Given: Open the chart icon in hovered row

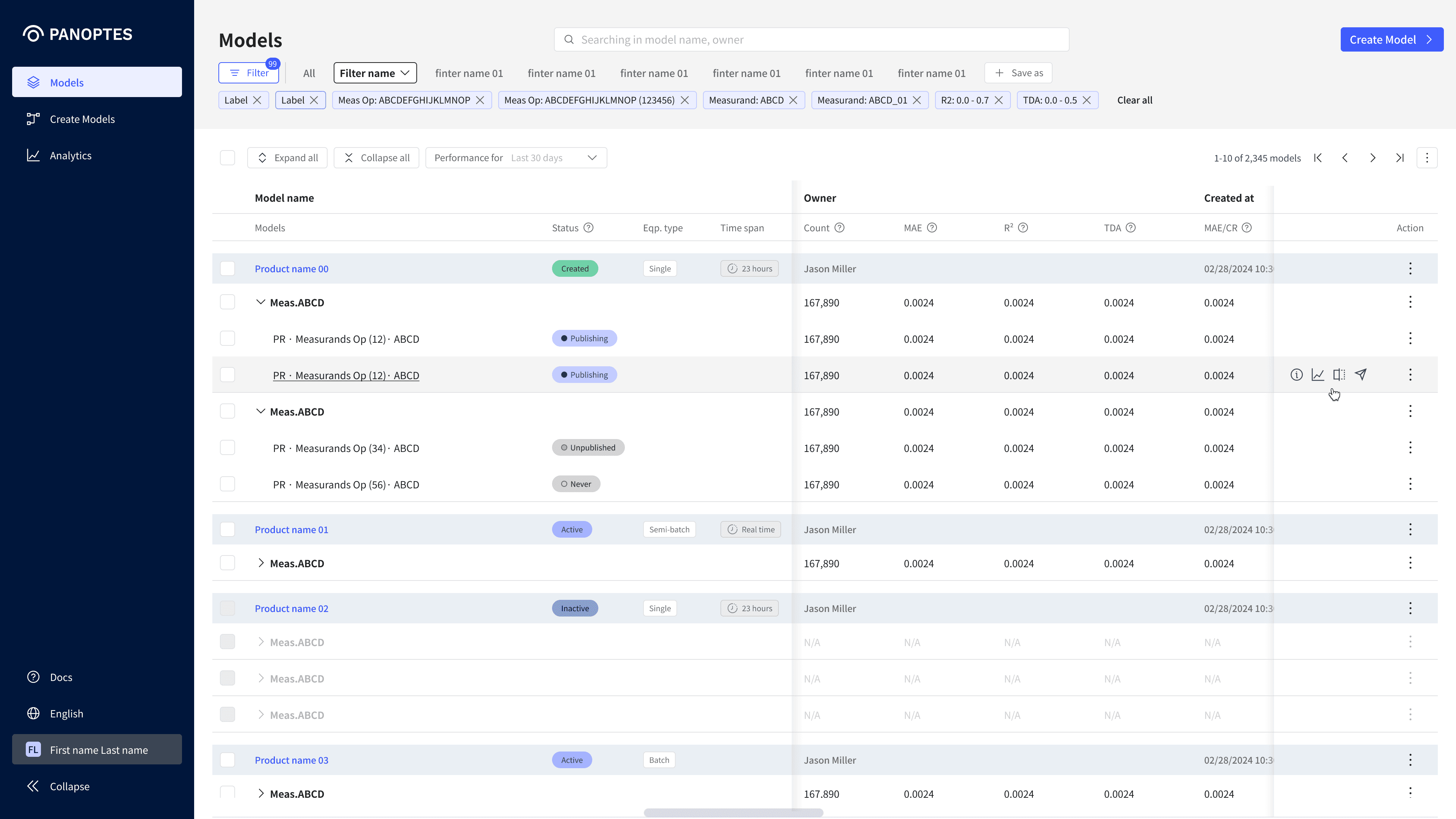Looking at the screenshot, I should tap(1318, 375).
